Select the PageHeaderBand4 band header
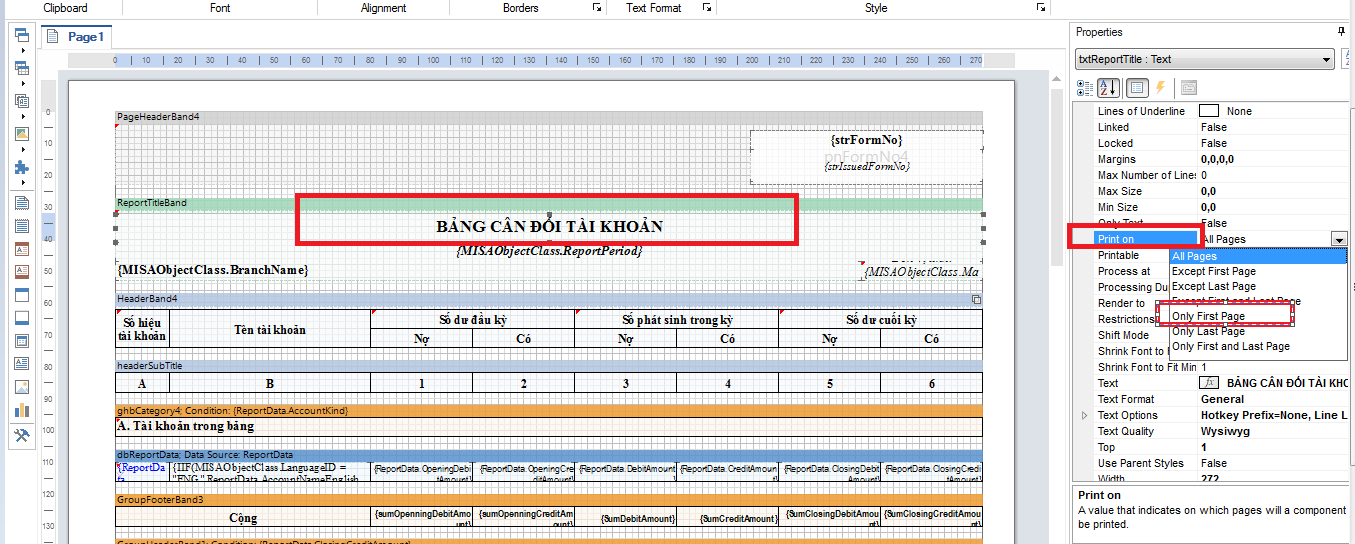The image size is (1355, 544). [x=549, y=117]
